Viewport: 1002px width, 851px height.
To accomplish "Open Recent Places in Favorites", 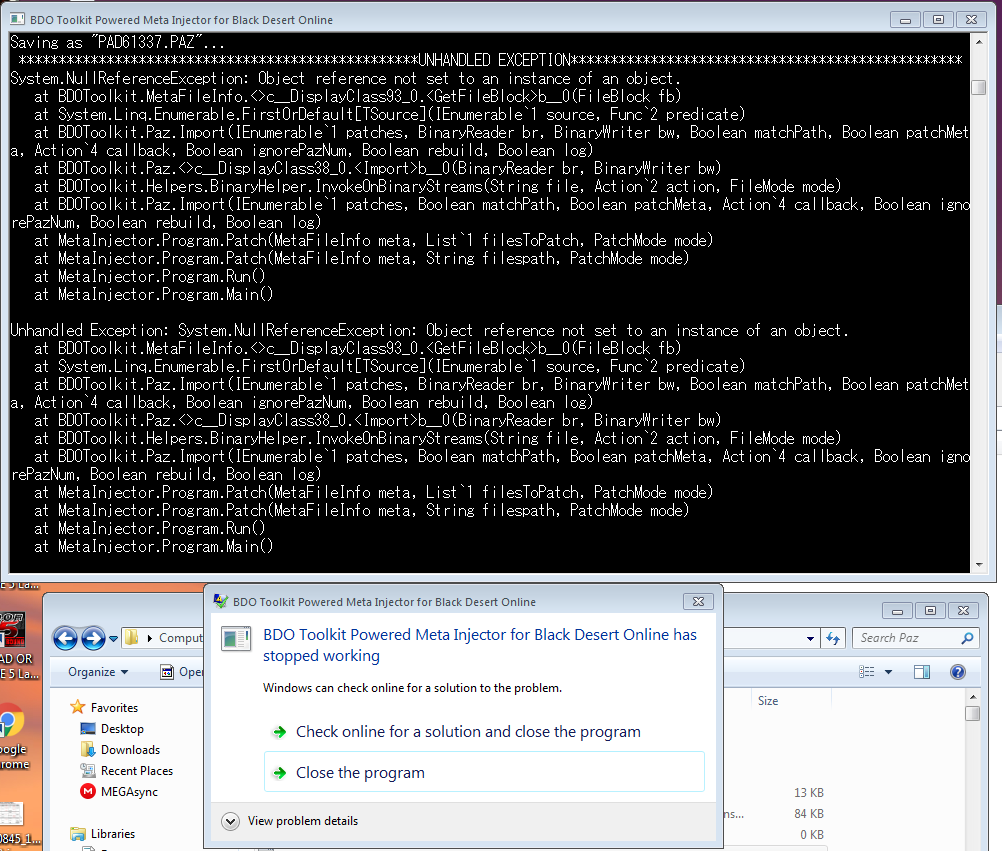I will coord(136,771).
